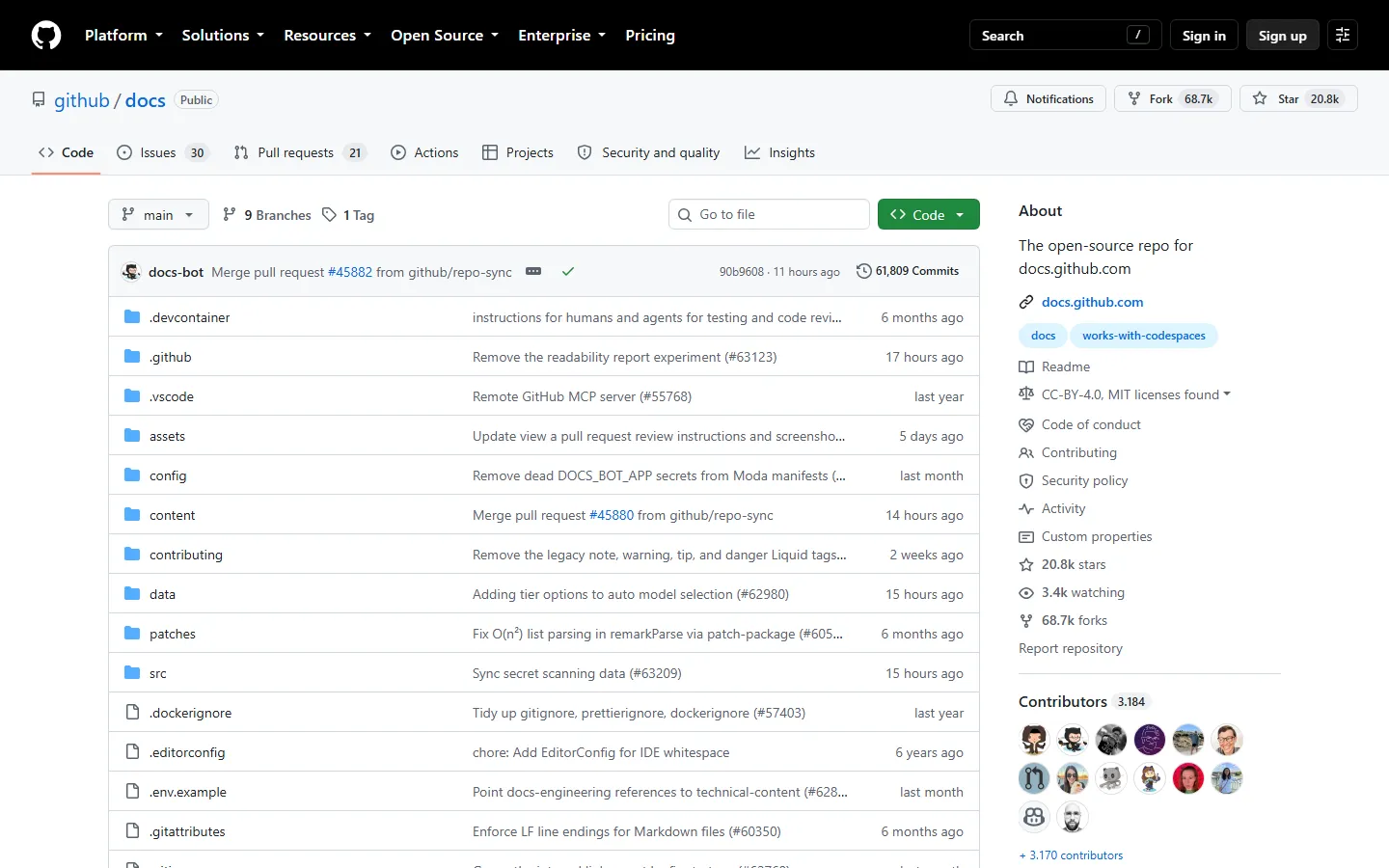Expand the Resources navigation menu
The height and width of the screenshot is (868, 1389).
pos(328,36)
